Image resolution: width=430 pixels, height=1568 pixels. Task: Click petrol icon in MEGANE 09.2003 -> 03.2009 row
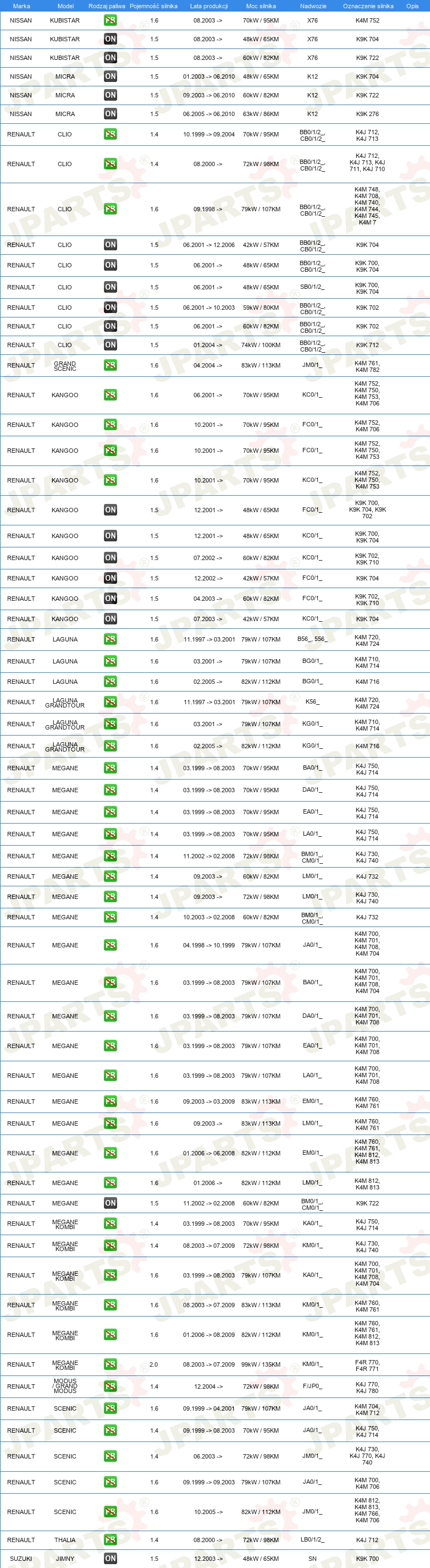110,1101
